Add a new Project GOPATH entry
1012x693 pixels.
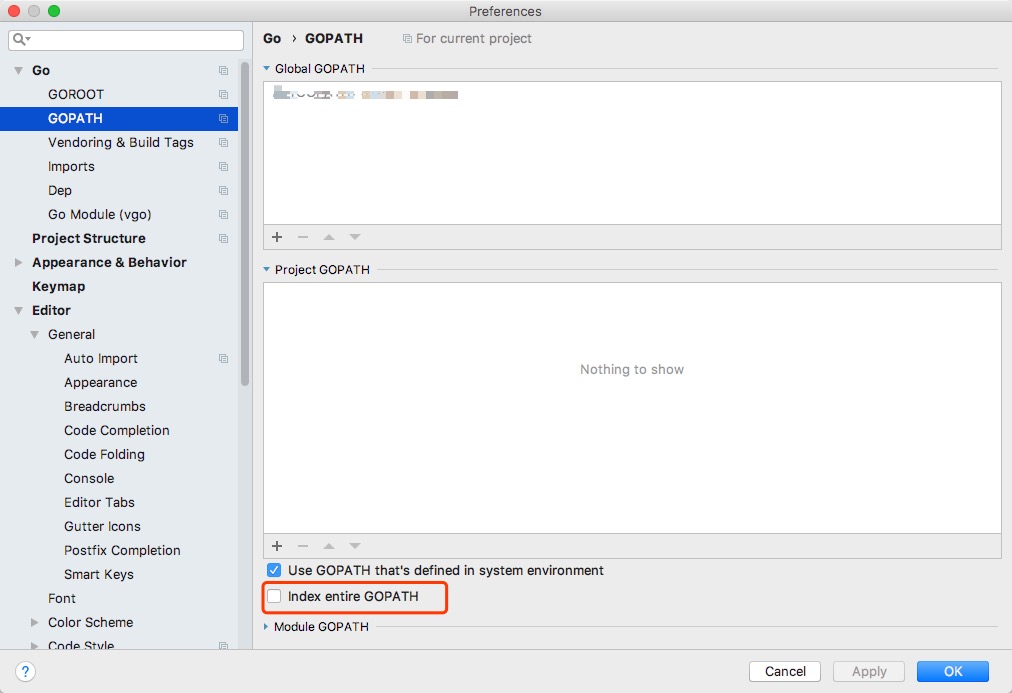coord(276,546)
